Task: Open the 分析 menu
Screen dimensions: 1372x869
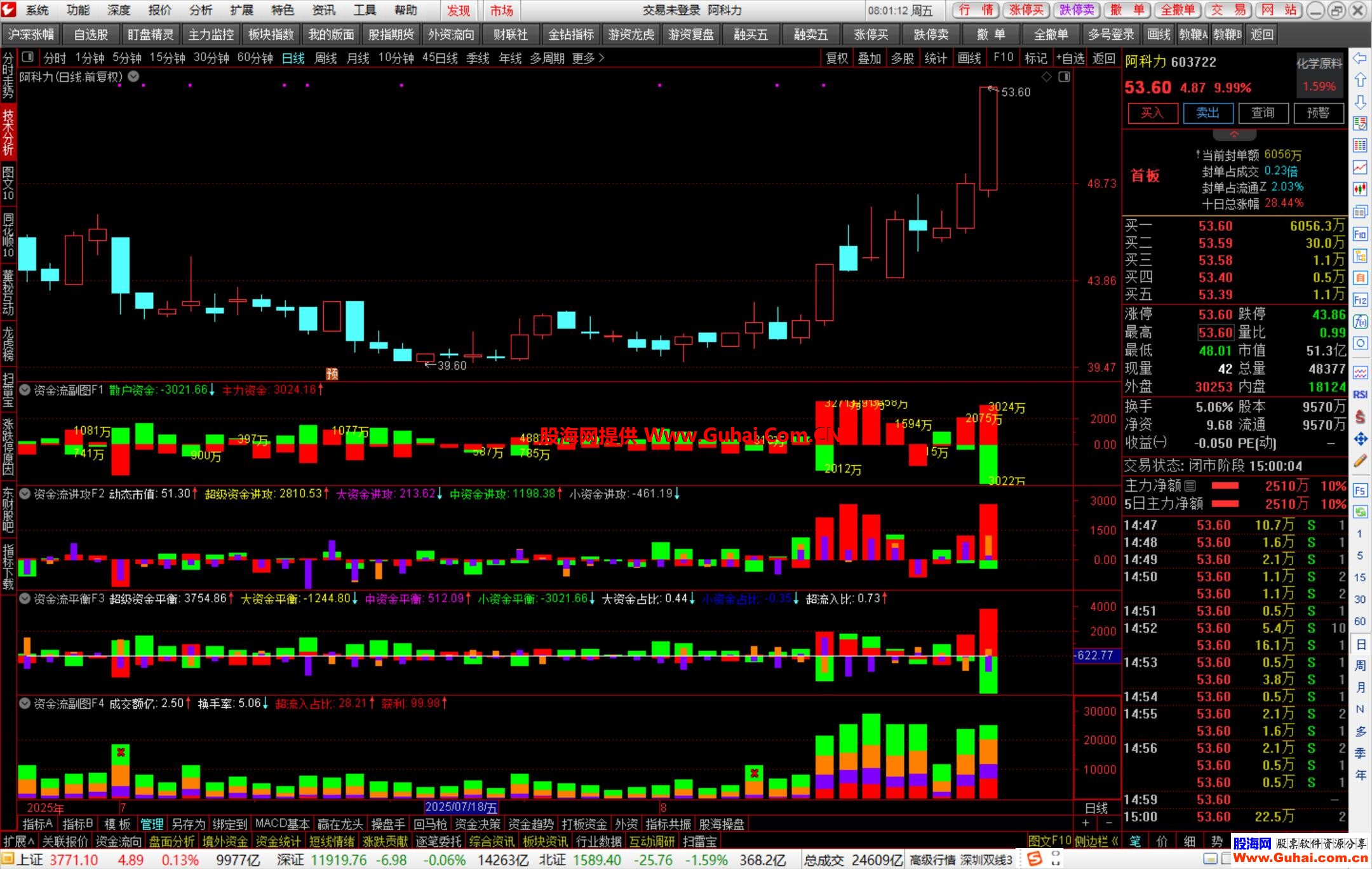Action: coord(201,10)
